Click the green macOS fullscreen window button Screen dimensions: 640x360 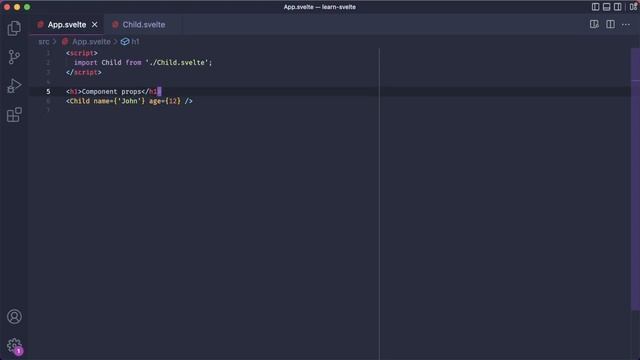(x=27, y=7)
